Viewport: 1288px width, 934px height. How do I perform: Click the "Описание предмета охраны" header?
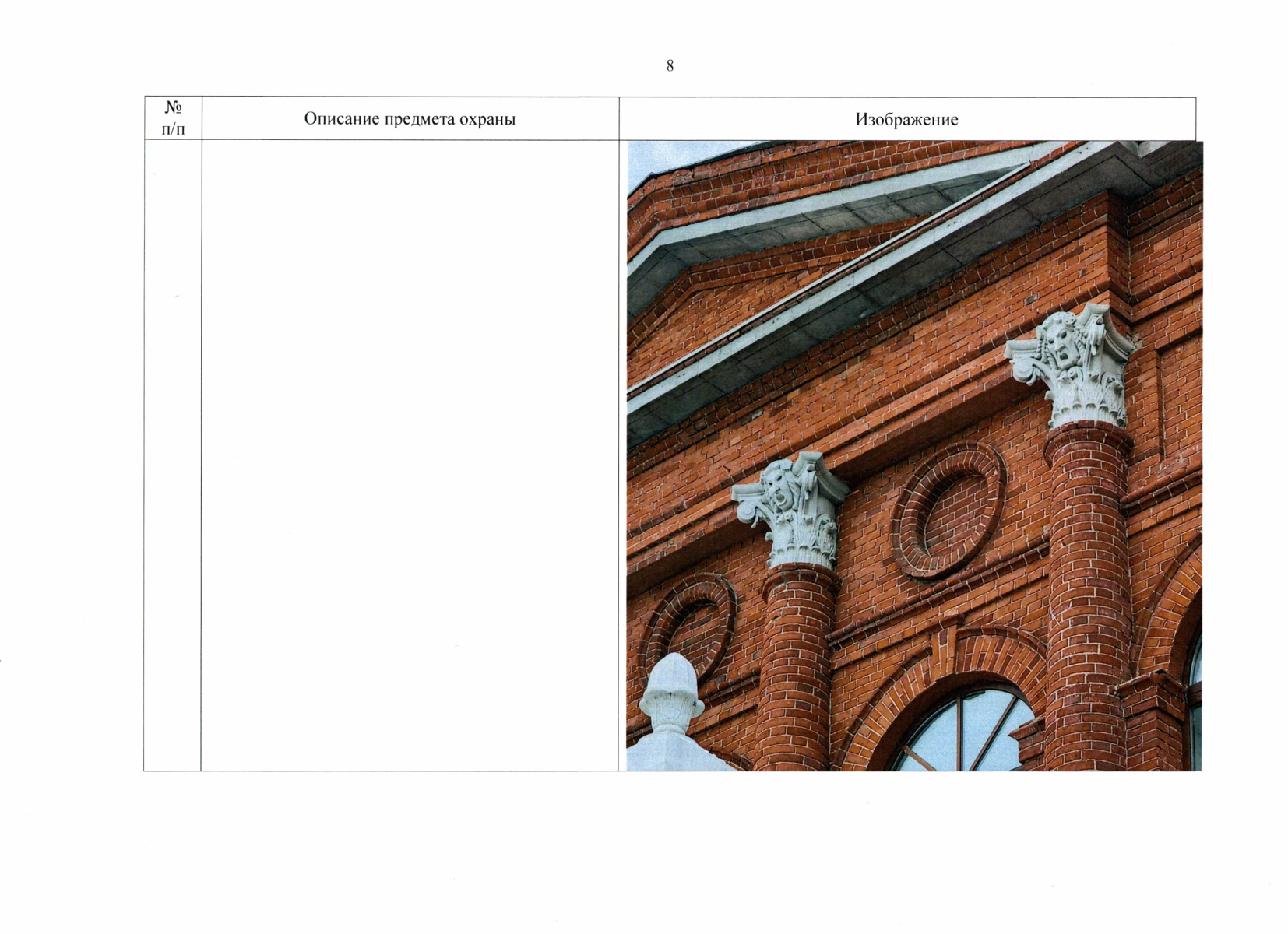[410, 119]
